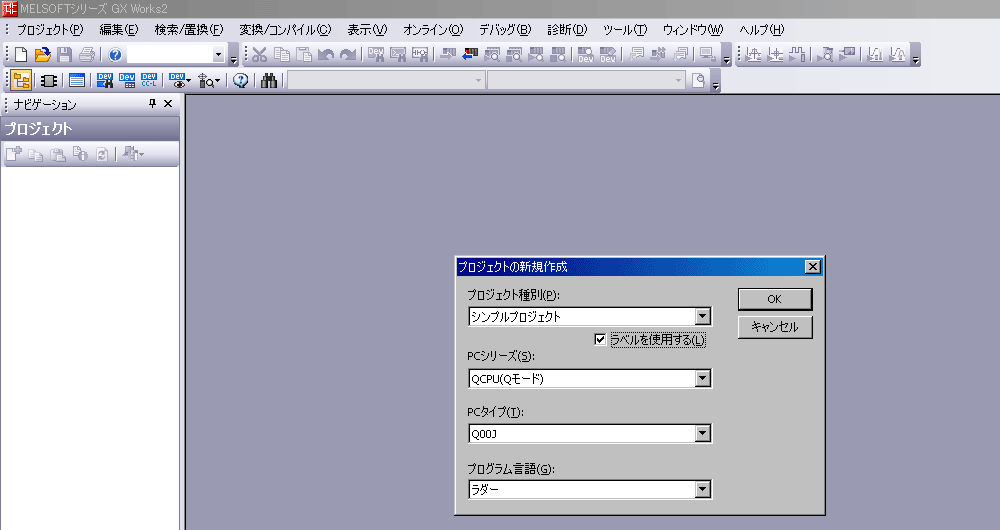Click the ラベルを使用する(L) label text
This screenshot has width=1000, height=530.
pyautogui.click(x=658, y=339)
